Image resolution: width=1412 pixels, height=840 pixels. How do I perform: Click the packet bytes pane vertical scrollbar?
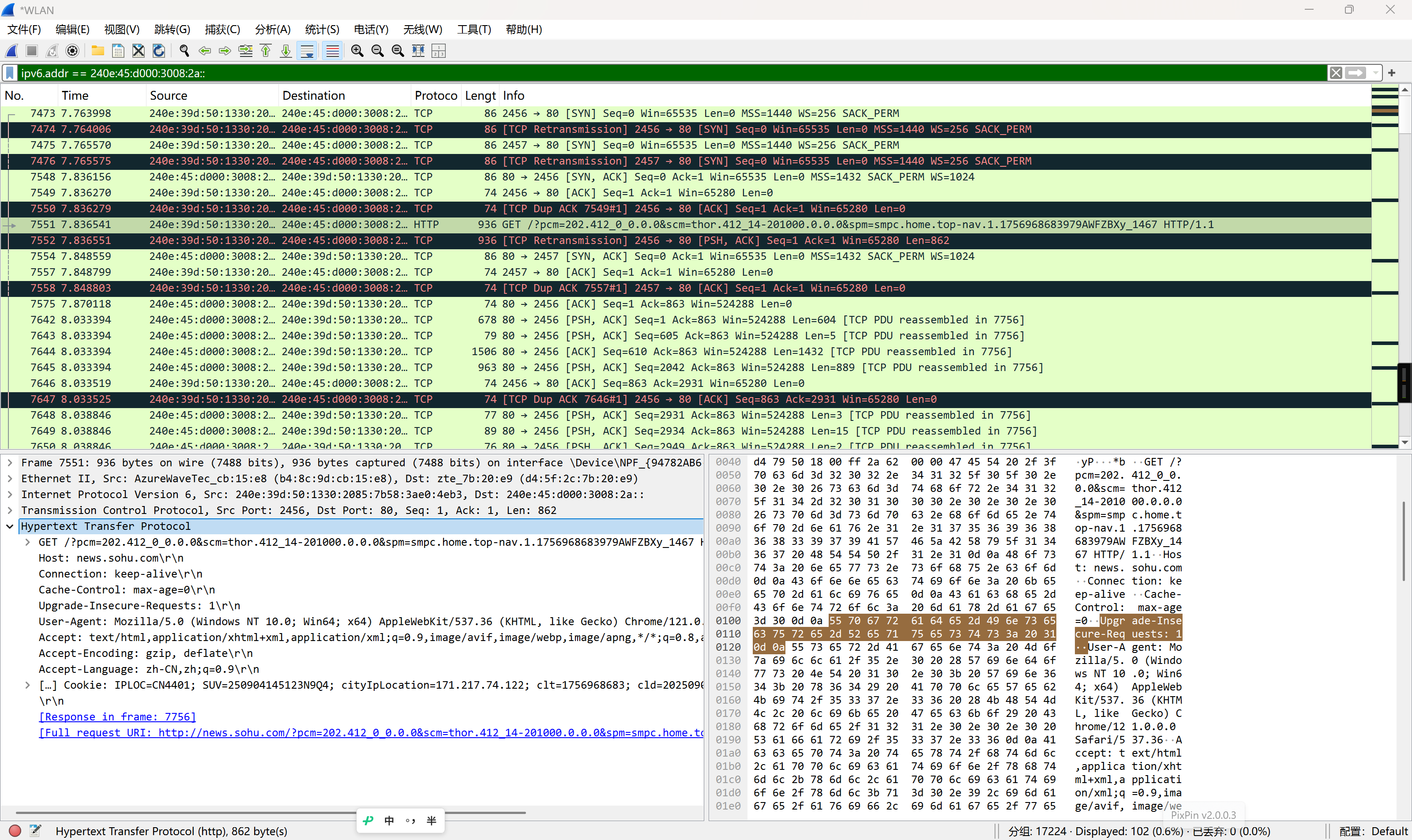pyautogui.click(x=1404, y=541)
